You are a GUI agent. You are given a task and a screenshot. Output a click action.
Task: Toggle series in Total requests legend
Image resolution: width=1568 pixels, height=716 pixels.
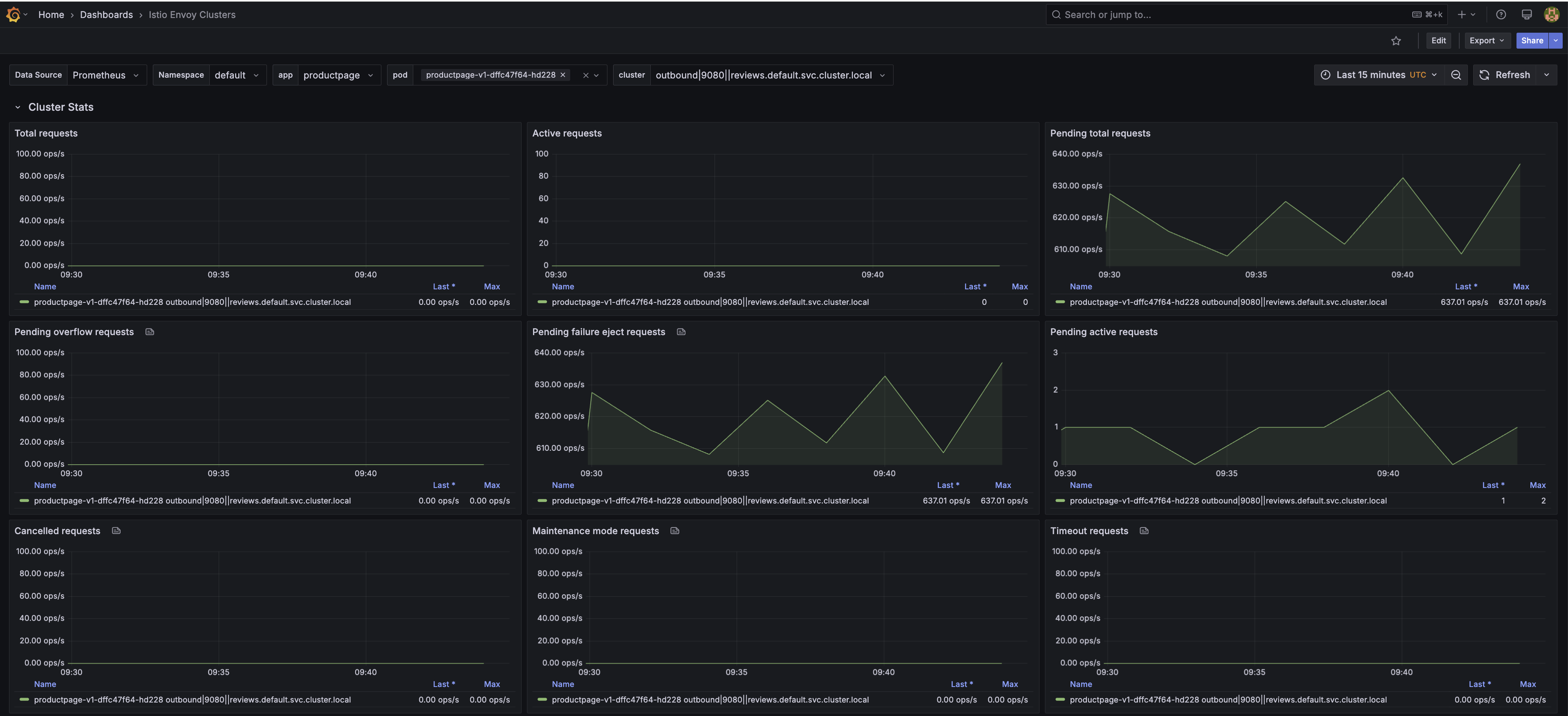pos(192,302)
